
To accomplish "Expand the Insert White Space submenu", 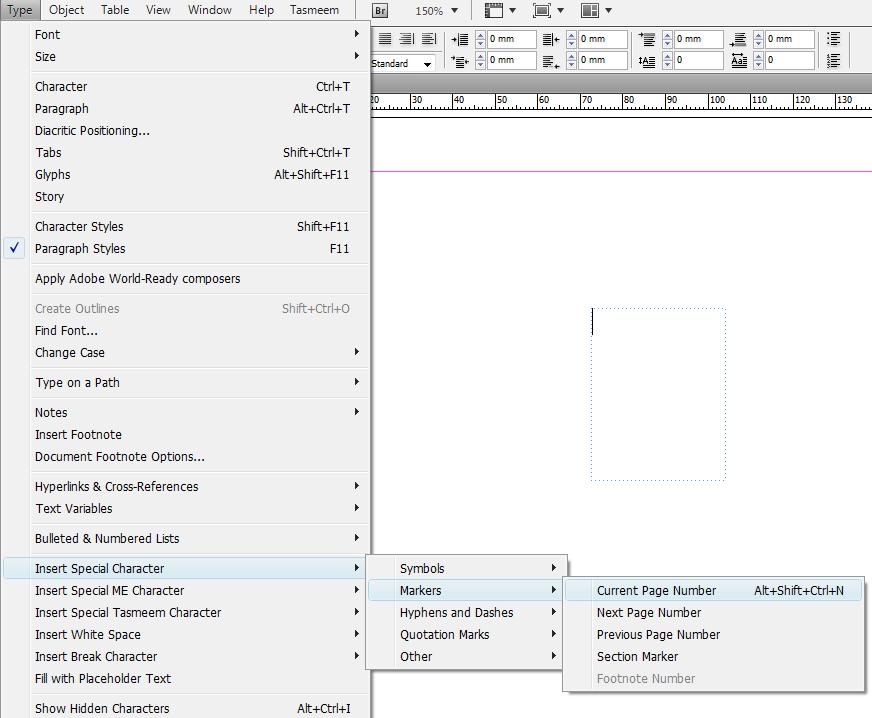I will [x=186, y=635].
